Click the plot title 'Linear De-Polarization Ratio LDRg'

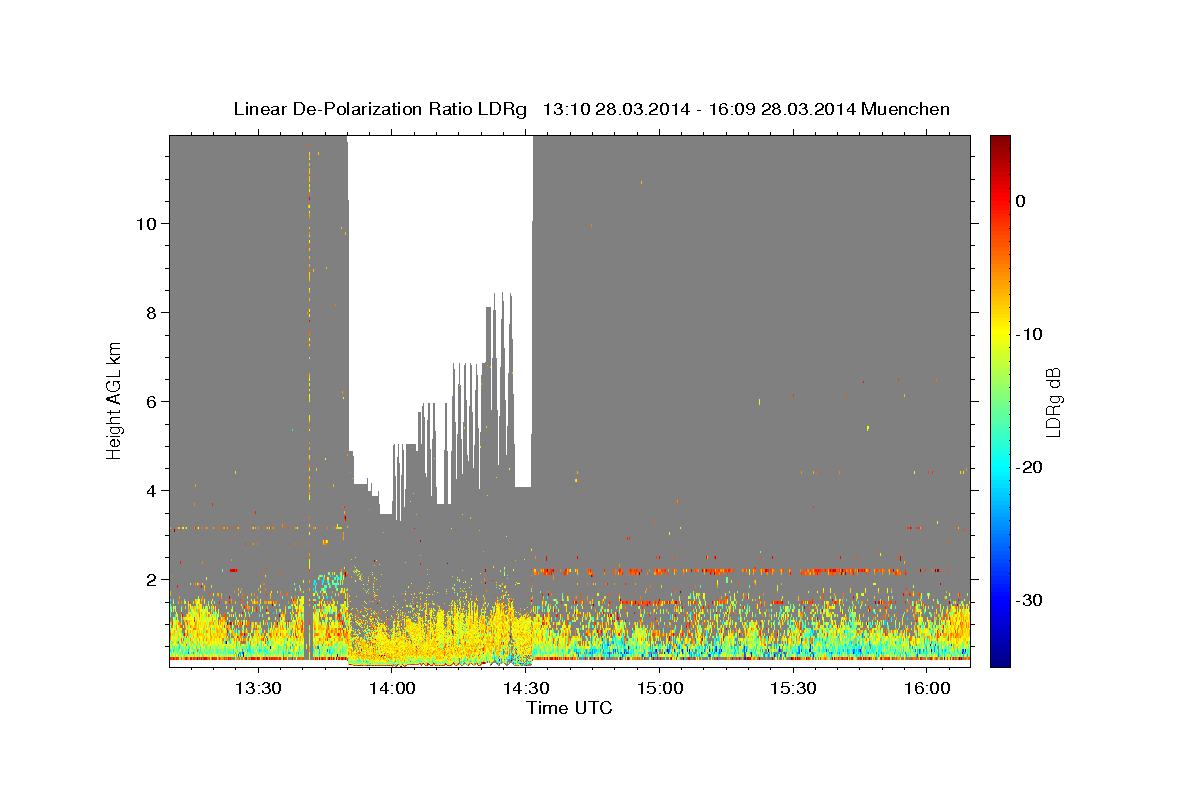380,109
